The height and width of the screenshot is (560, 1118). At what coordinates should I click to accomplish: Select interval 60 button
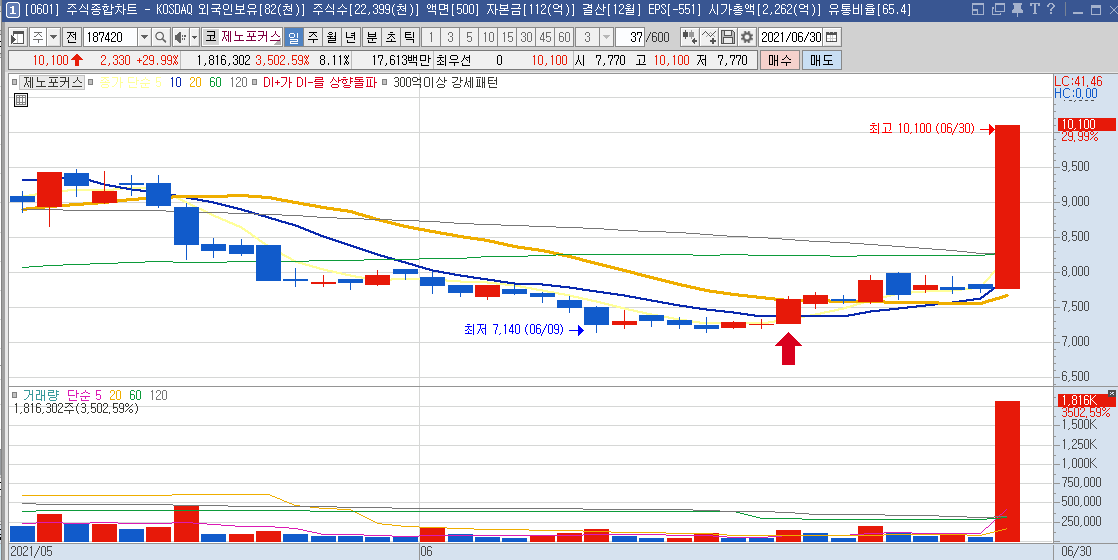[564, 37]
